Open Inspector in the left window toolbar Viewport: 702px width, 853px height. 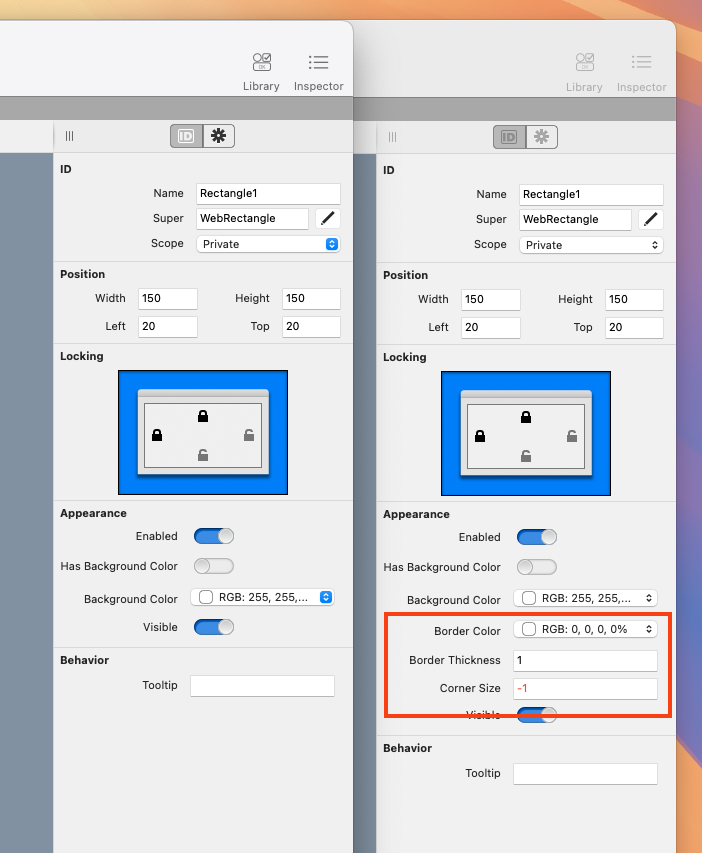(318, 71)
